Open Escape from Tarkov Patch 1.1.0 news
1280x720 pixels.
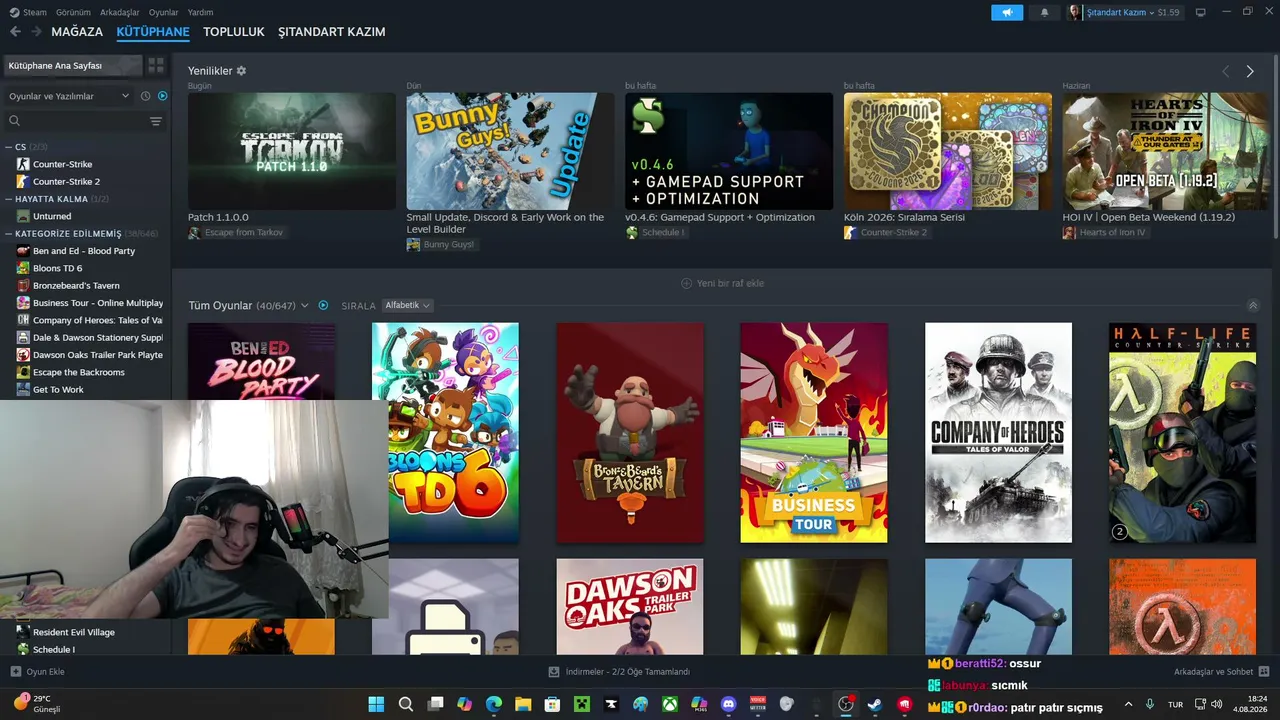pyautogui.click(x=292, y=151)
